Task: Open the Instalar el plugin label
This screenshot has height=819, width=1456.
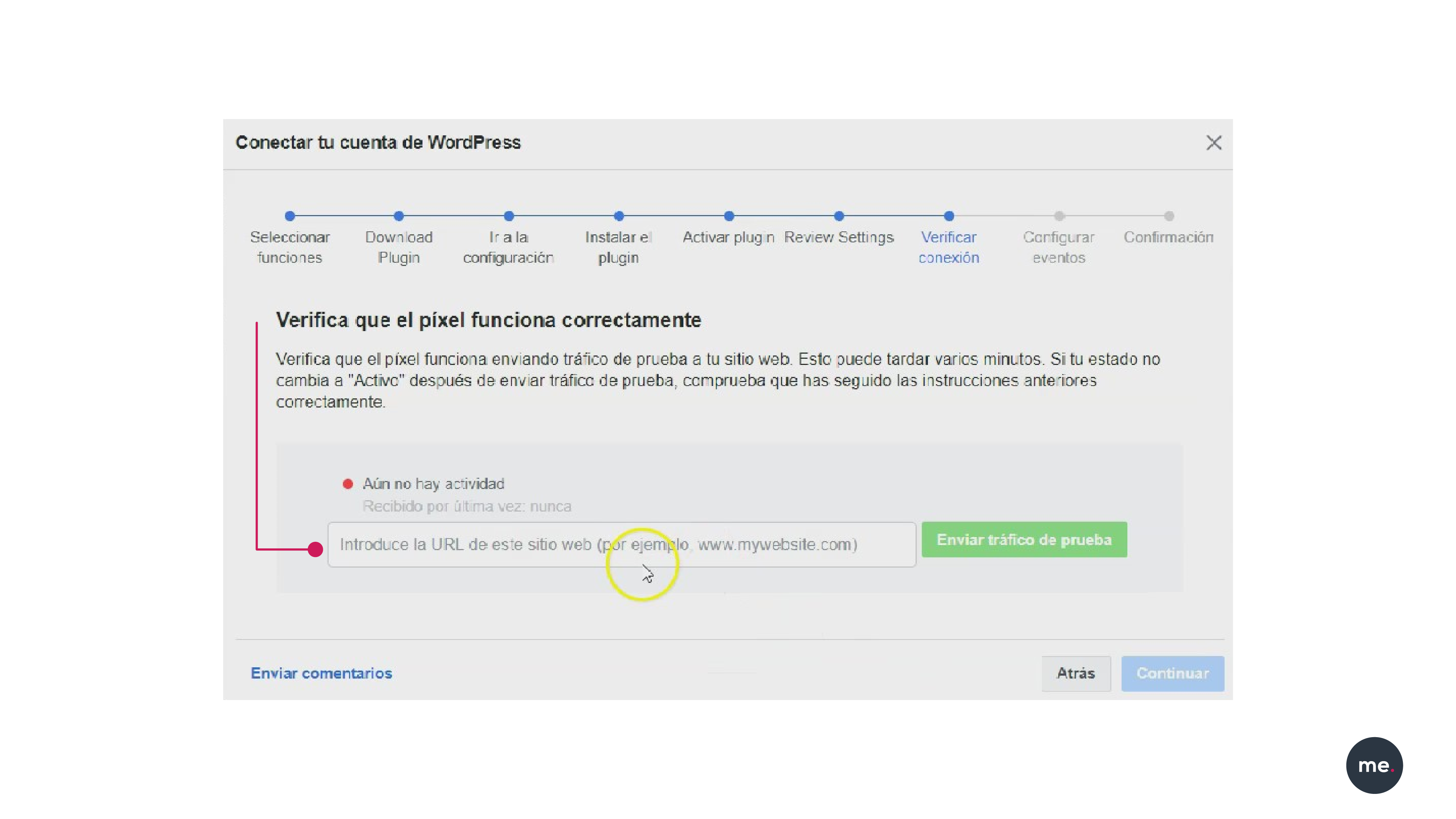Action: (x=618, y=247)
